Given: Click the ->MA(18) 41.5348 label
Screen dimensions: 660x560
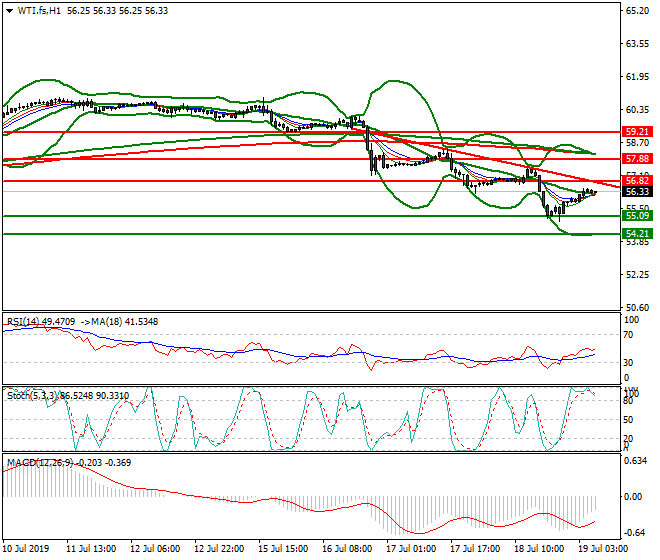Looking at the screenshot, I should [119, 322].
